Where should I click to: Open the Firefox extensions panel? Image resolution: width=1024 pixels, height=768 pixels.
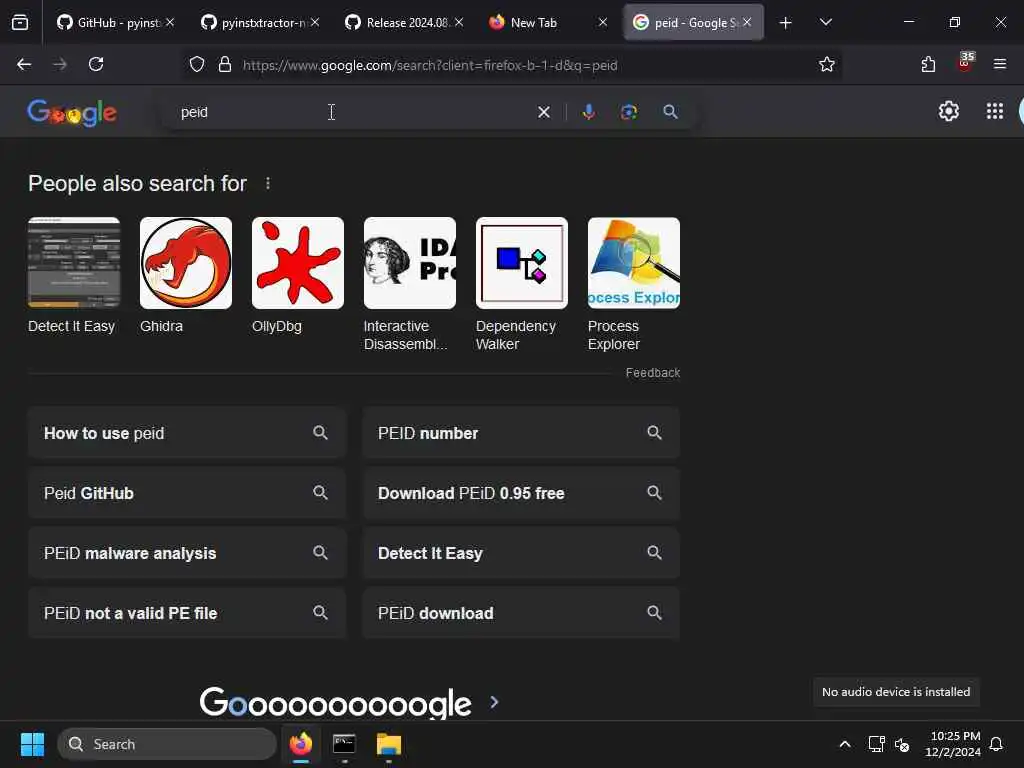coord(928,64)
